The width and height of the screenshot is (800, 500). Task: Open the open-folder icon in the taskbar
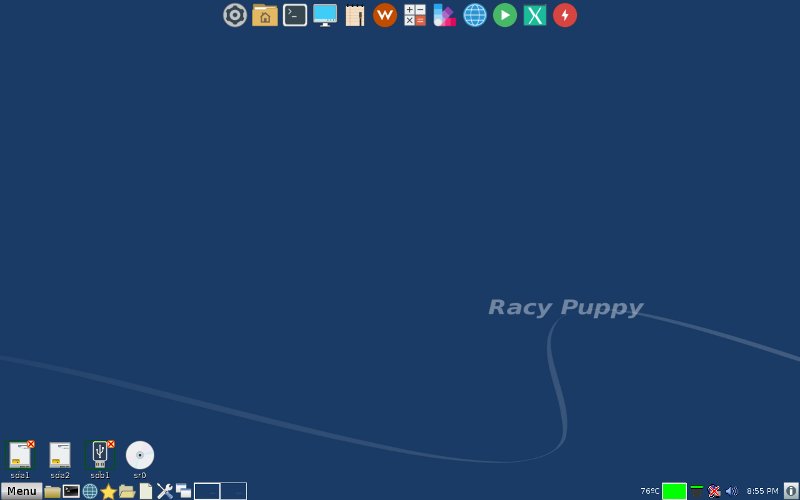pyautogui.click(x=127, y=491)
